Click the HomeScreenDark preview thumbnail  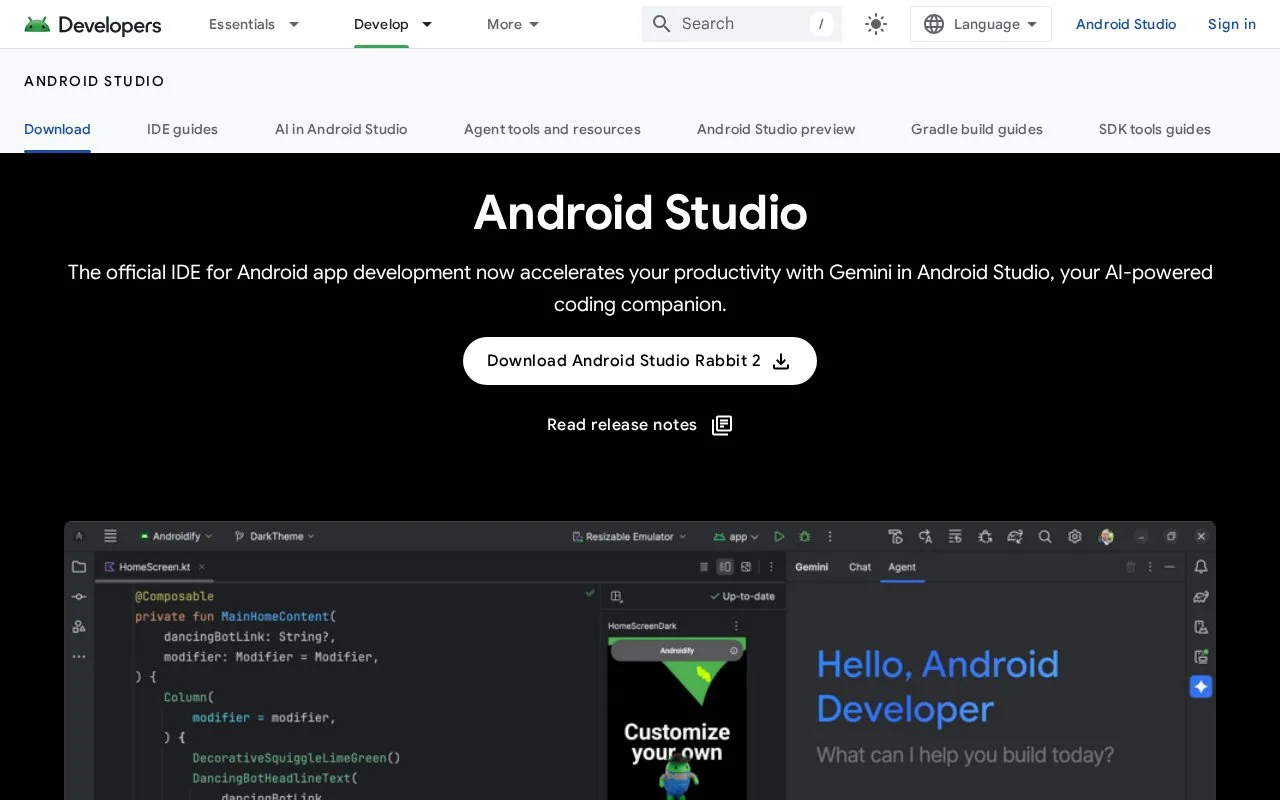(x=677, y=718)
